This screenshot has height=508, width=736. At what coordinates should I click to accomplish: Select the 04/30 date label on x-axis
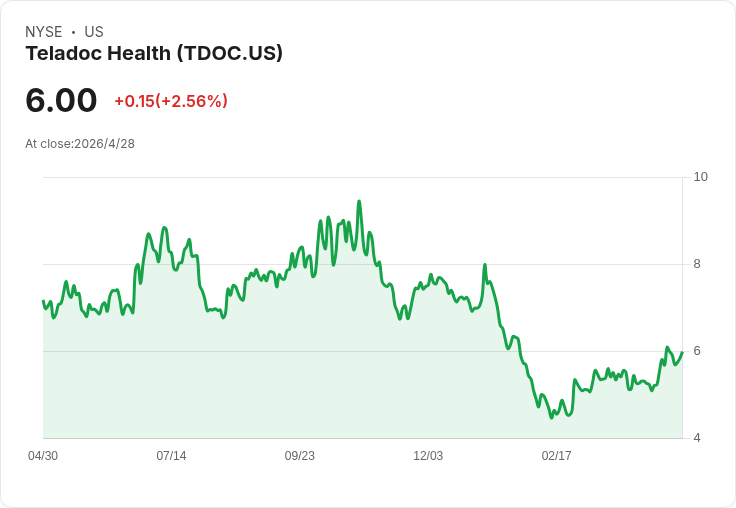(x=43, y=455)
